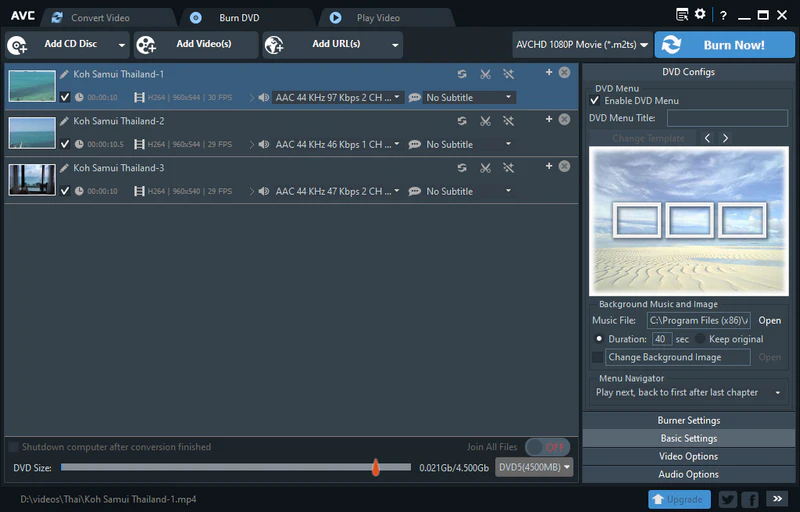Viewport: 800px width, 512px height.
Task: Click the scissors cut icon for Koh Samui Thailand-1
Action: point(485,74)
